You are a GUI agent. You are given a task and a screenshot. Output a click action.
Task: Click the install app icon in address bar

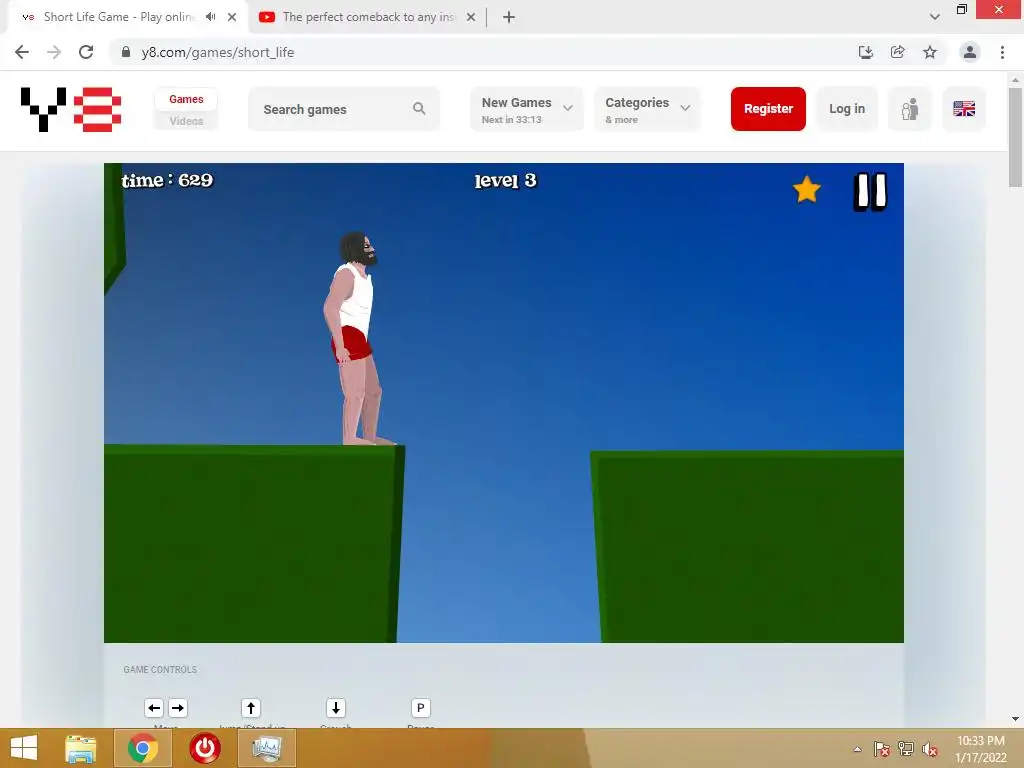866,52
